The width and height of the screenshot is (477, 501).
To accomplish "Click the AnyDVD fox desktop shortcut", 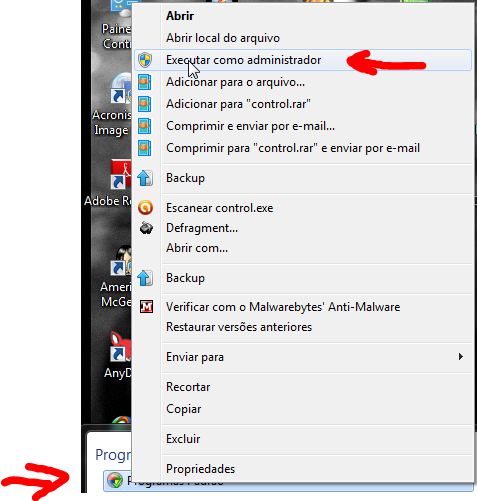I will coord(117,355).
